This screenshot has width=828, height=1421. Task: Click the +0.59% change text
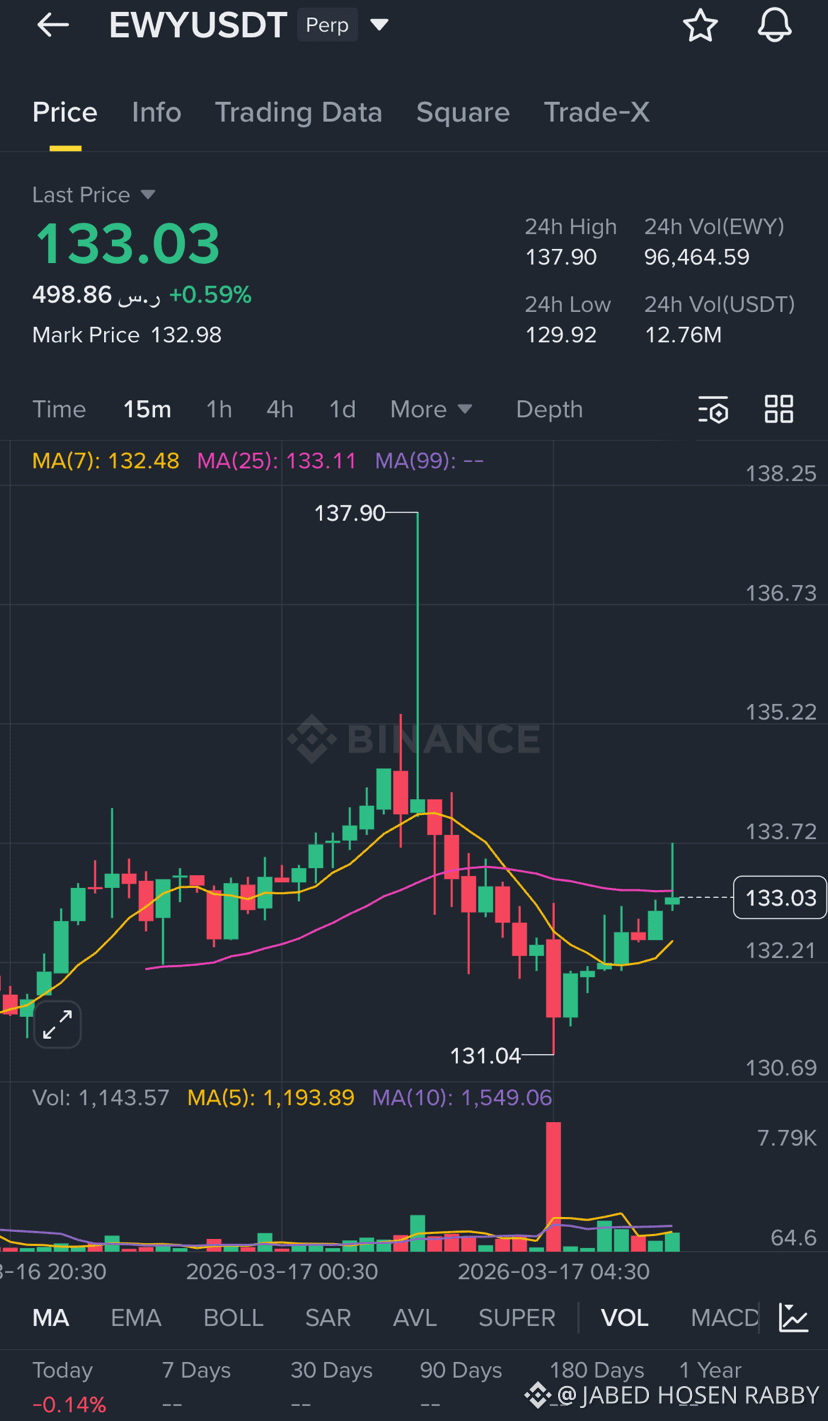click(210, 295)
